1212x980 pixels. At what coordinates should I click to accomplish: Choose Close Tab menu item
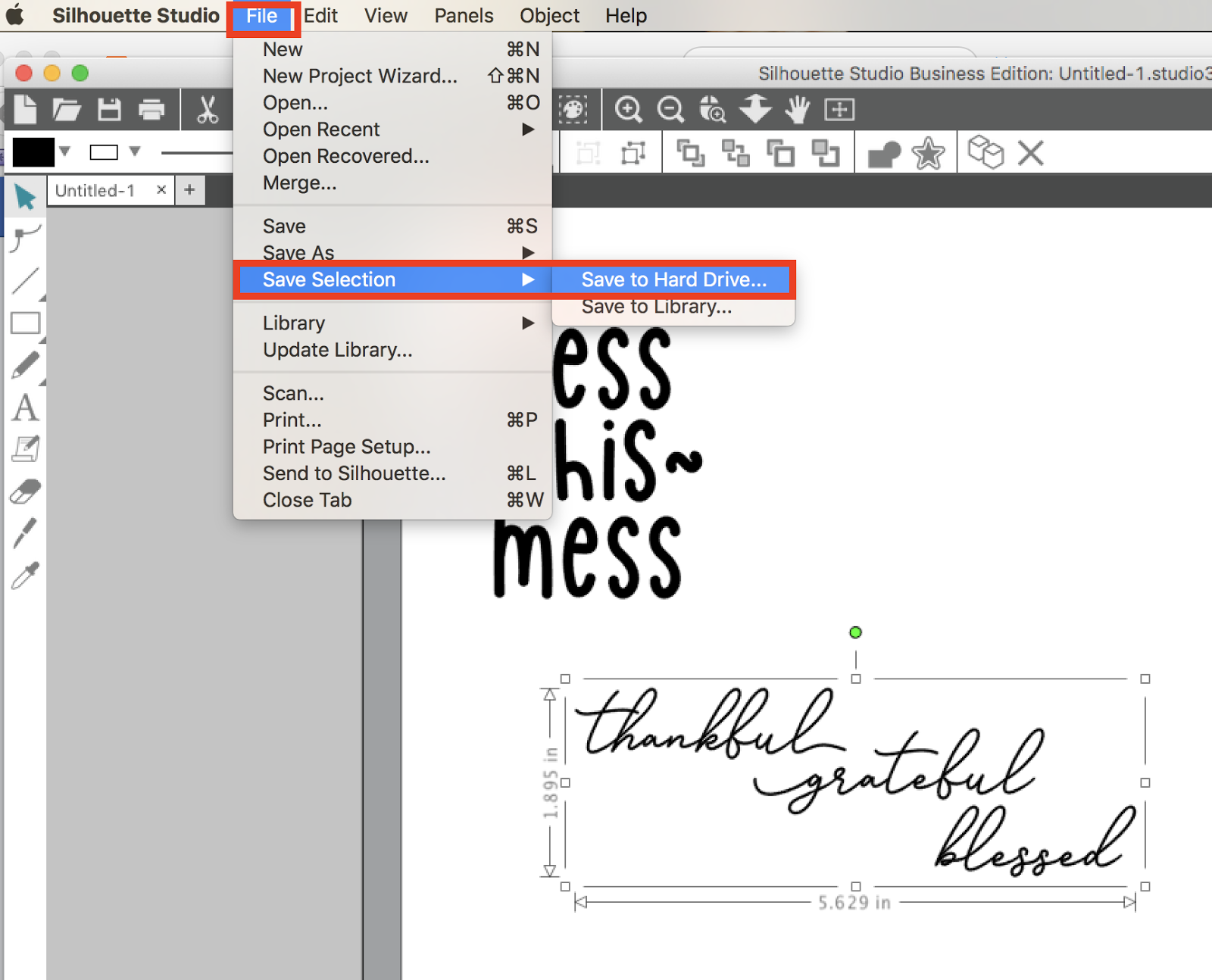tap(392, 500)
